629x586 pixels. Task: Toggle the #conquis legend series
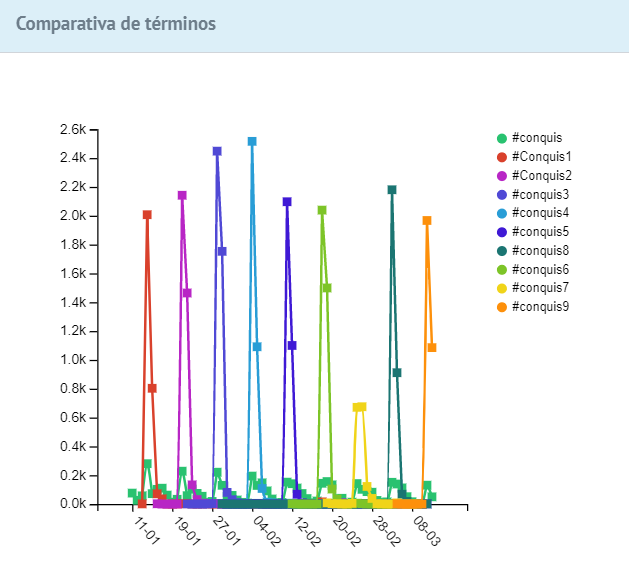(x=530, y=138)
